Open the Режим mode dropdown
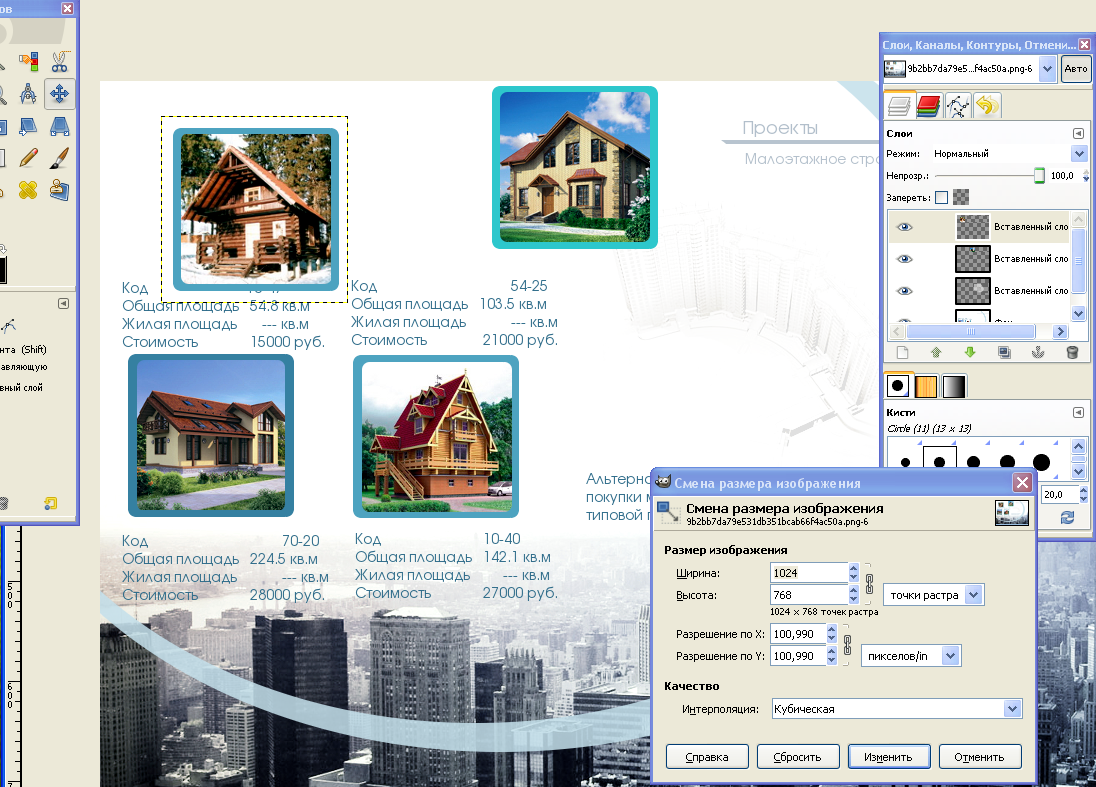The image size is (1096, 787). coord(1079,154)
